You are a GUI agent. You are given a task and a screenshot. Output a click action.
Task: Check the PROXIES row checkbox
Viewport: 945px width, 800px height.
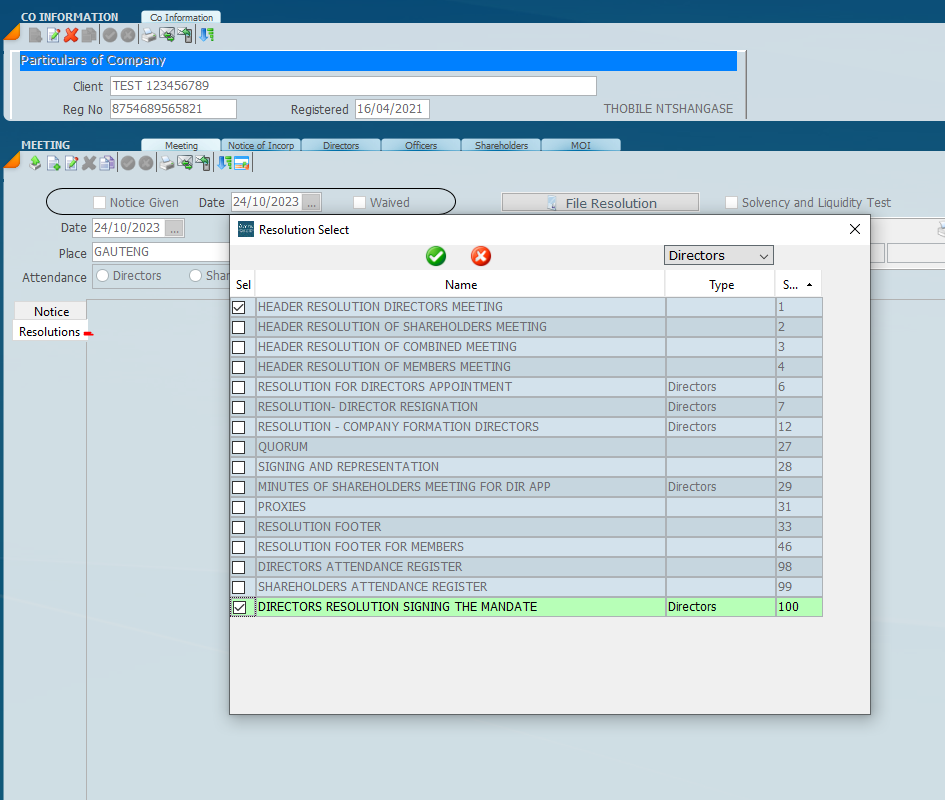(239, 507)
